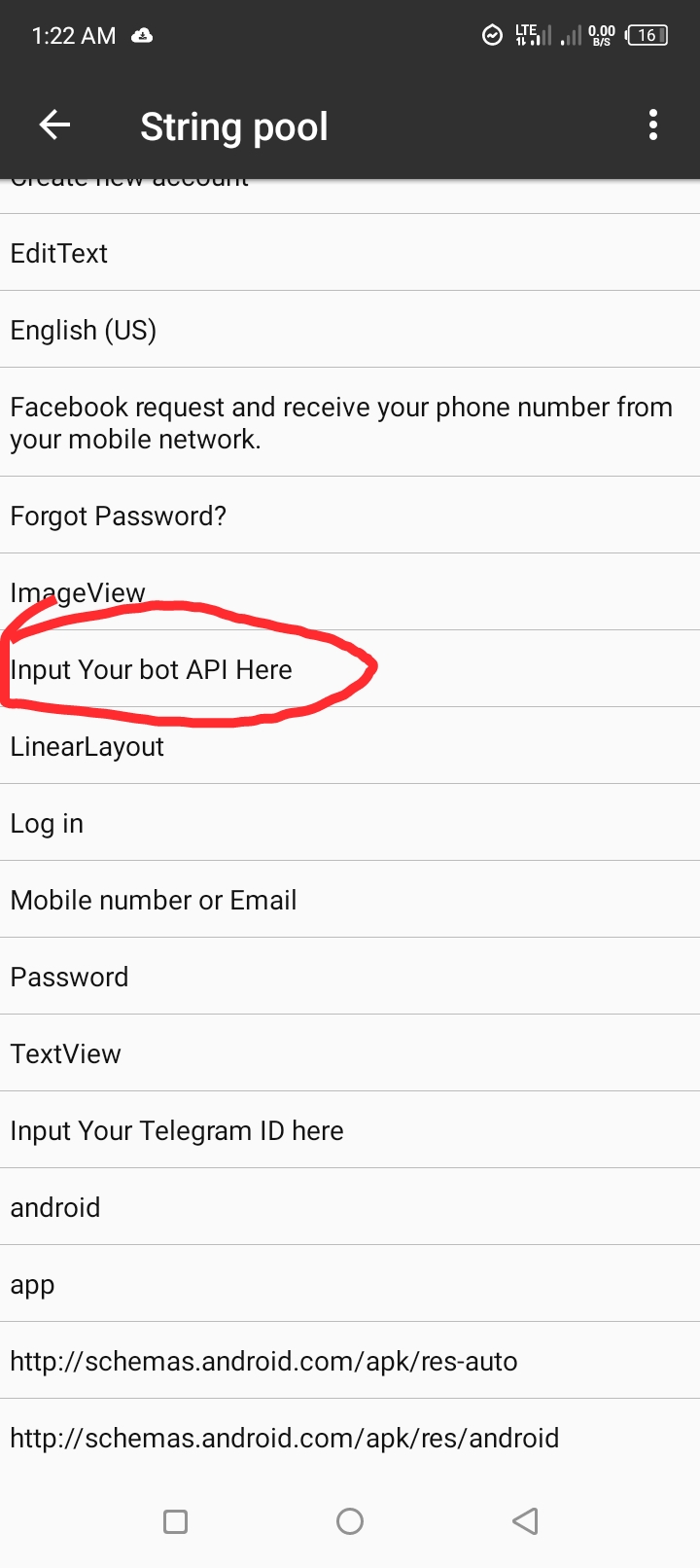This screenshot has height=1568, width=700.
Task: Open the LinearLayout string entry
Action: [350, 746]
